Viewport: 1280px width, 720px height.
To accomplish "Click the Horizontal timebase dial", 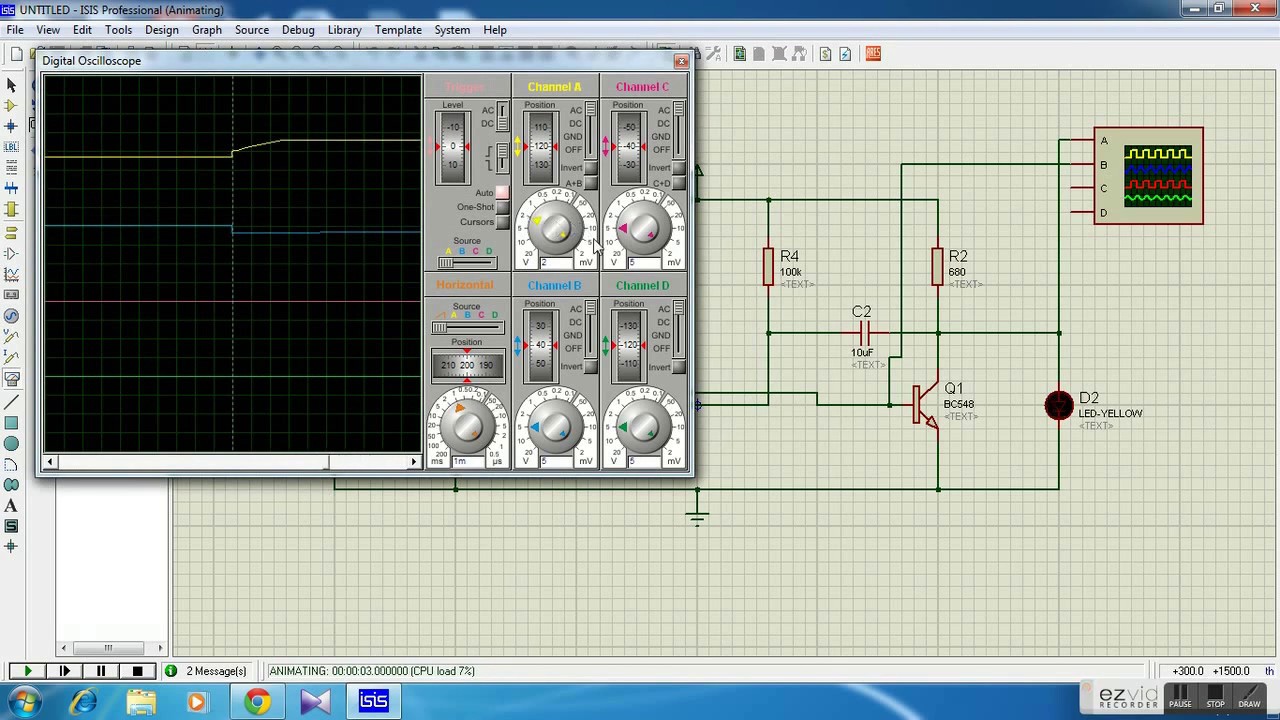I will pos(467,428).
